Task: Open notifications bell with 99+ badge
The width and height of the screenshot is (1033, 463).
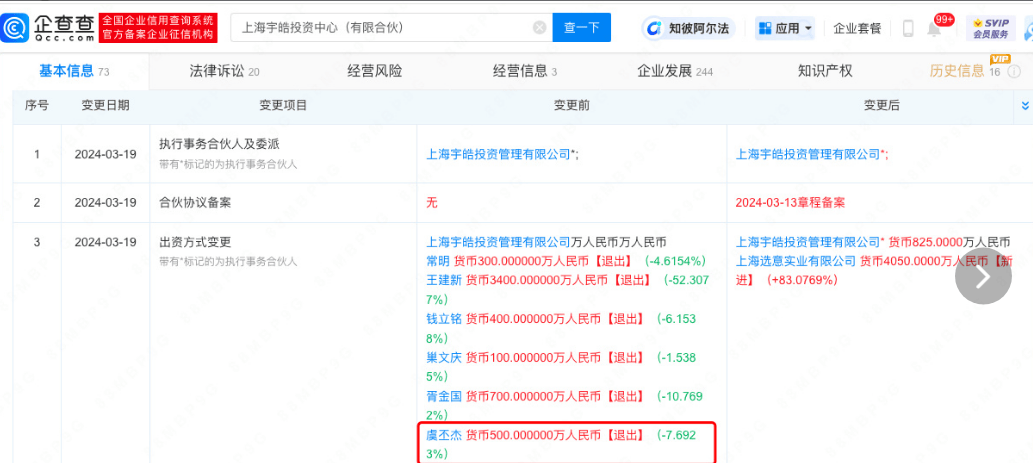Action: tap(934, 28)
